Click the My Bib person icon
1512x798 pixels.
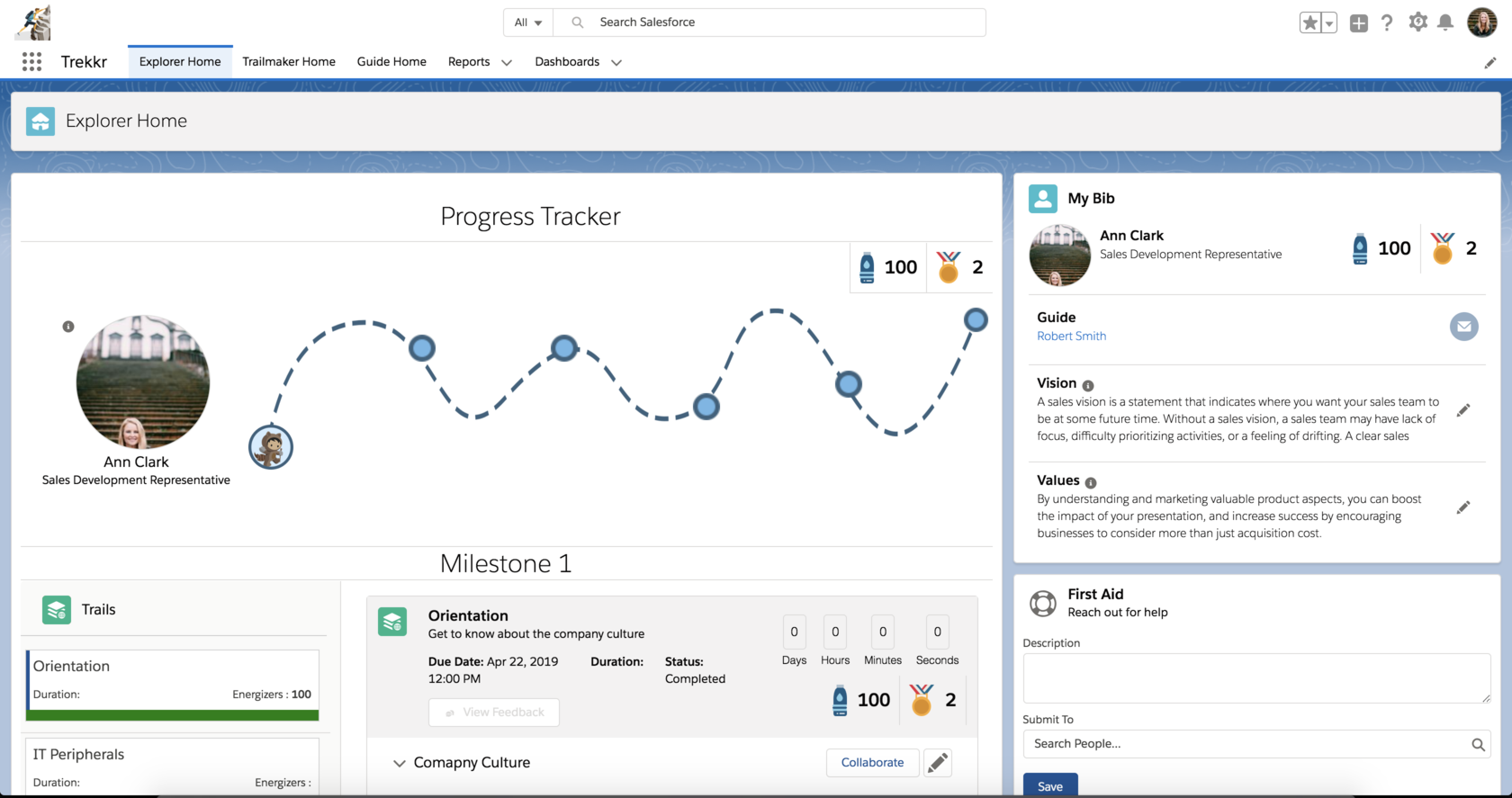(1043, 199)
